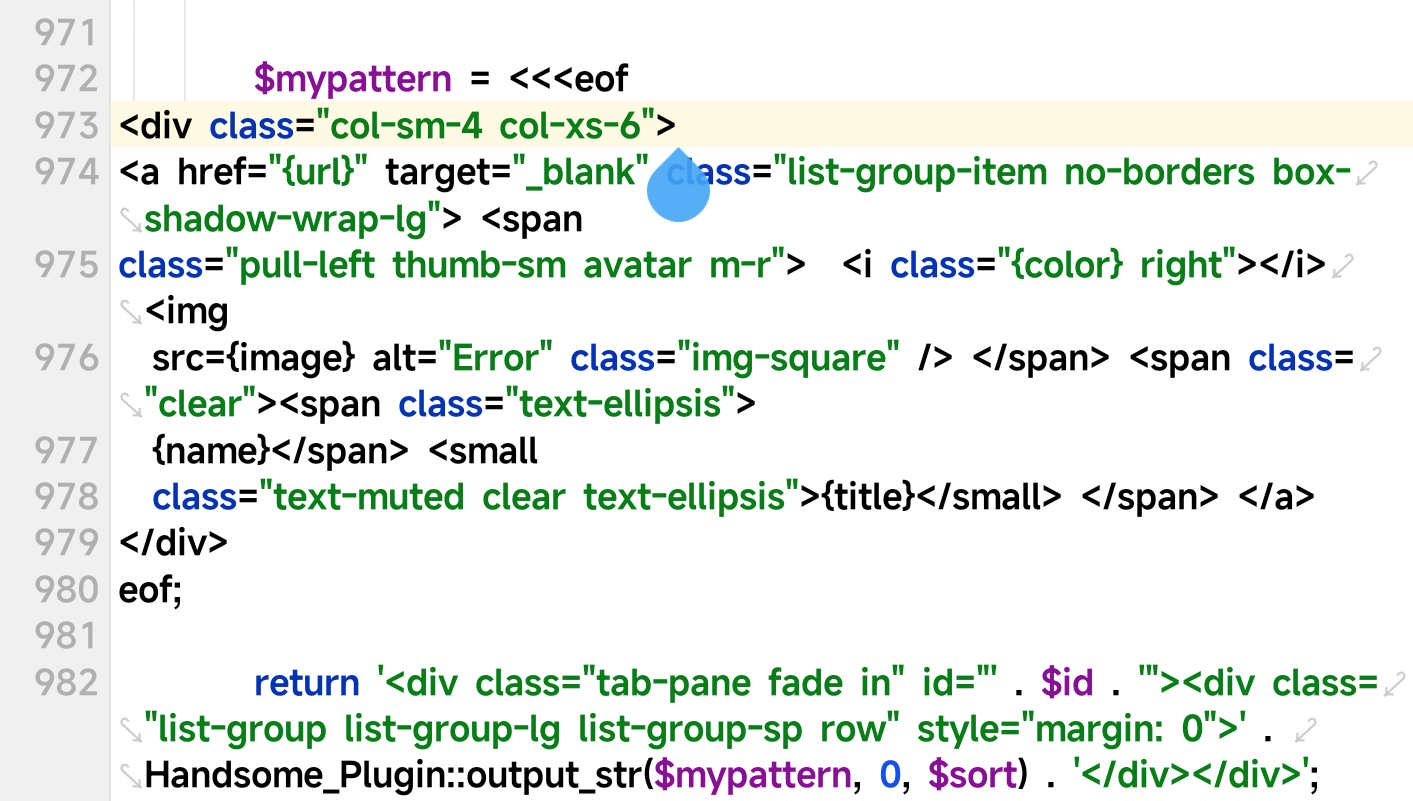Click the "{url}" href value
Image resolution: width=1413 pixels, height=801 pixels.
click(318, 173)
